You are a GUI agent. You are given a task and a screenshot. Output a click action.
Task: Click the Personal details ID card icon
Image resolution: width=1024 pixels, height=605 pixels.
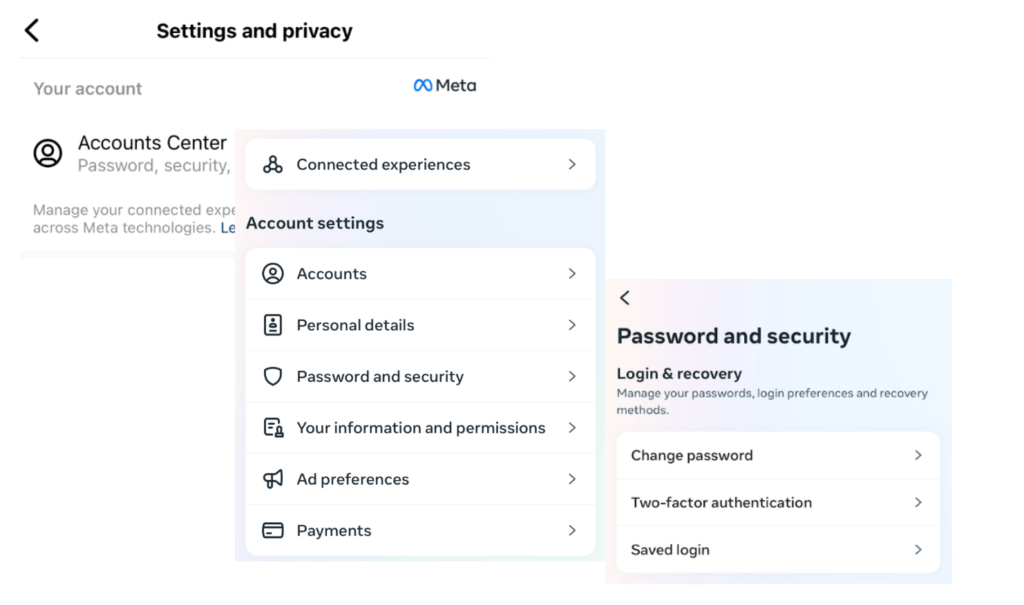[271, 325]
